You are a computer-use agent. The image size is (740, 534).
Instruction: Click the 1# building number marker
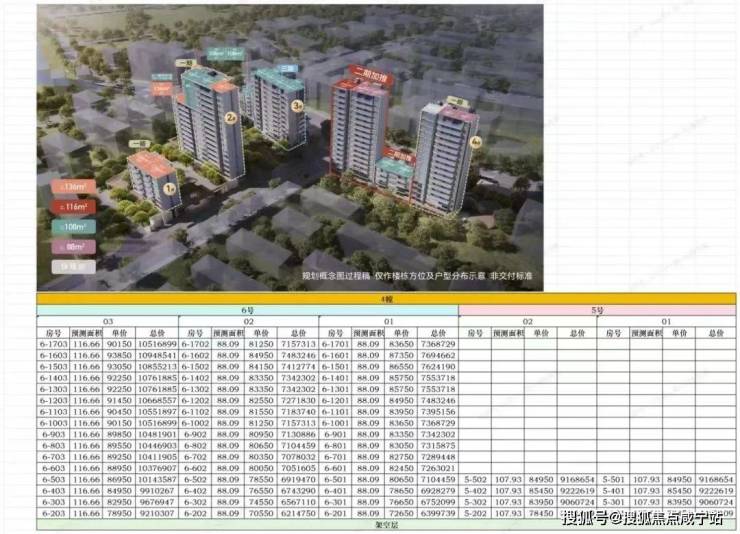[171, 188]
